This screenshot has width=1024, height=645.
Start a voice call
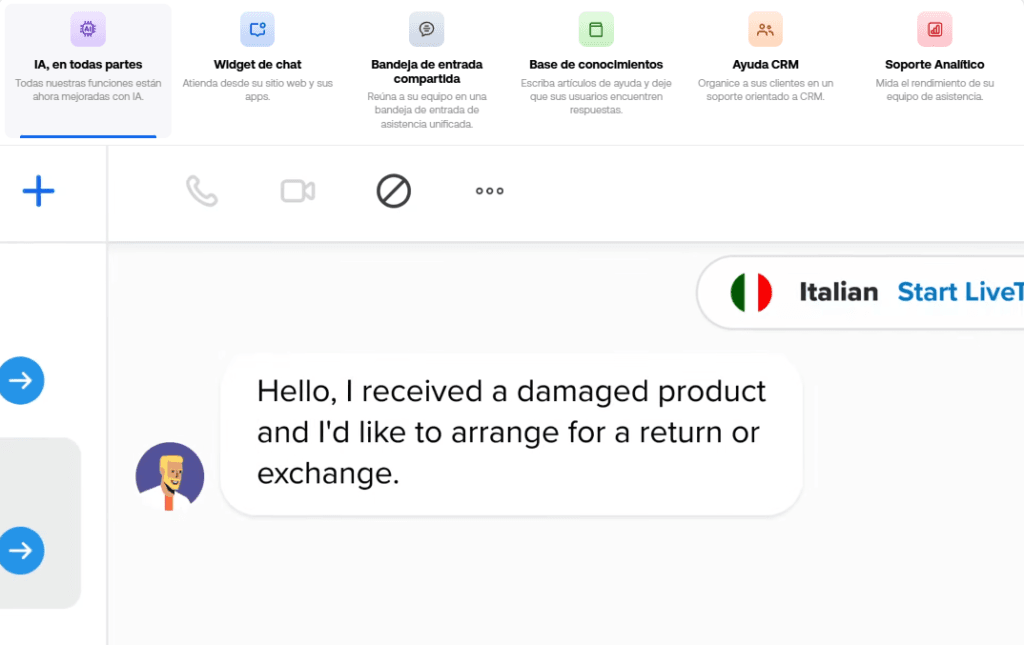click(x=202, y=191)
